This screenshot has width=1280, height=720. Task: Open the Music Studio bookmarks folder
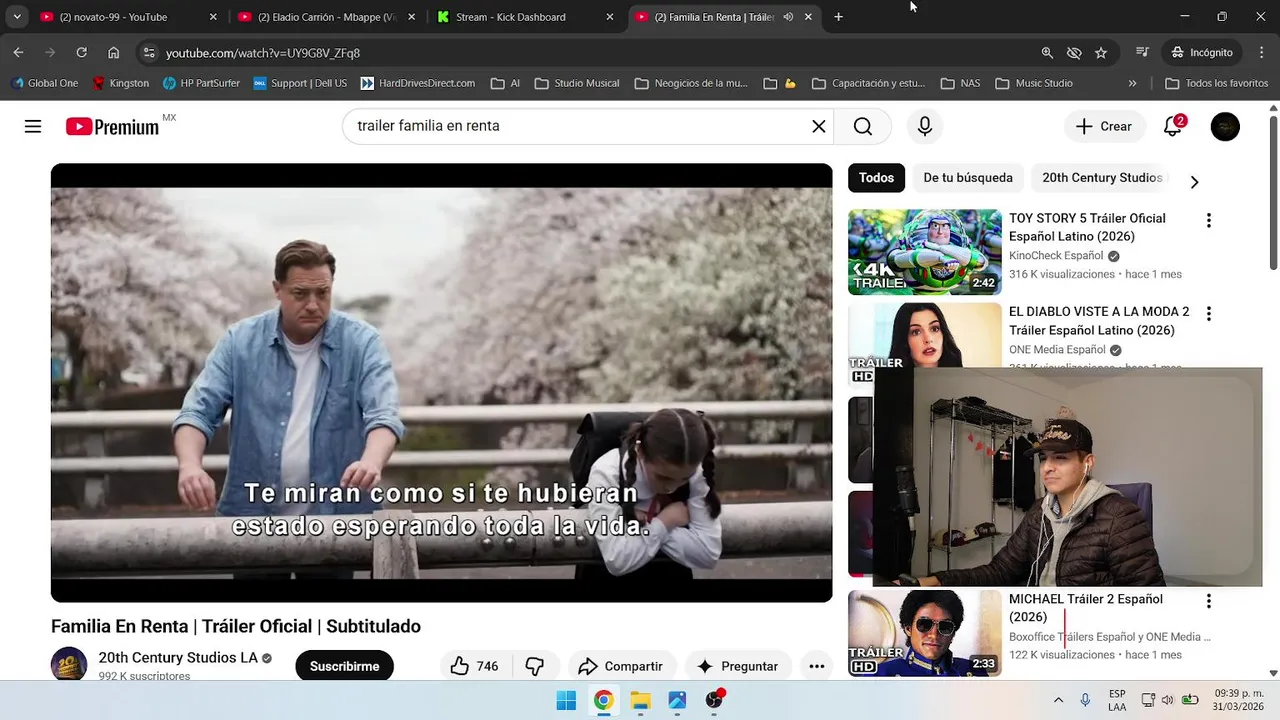(x=1034, y=83)
